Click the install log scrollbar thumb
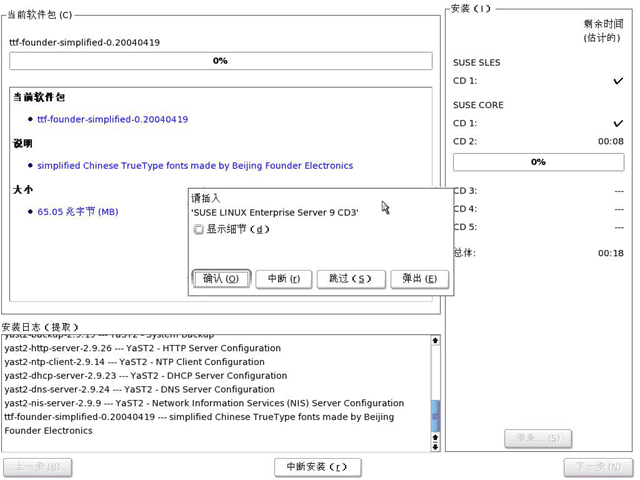This screenshot has height=480, width=640. coord(436,416)
